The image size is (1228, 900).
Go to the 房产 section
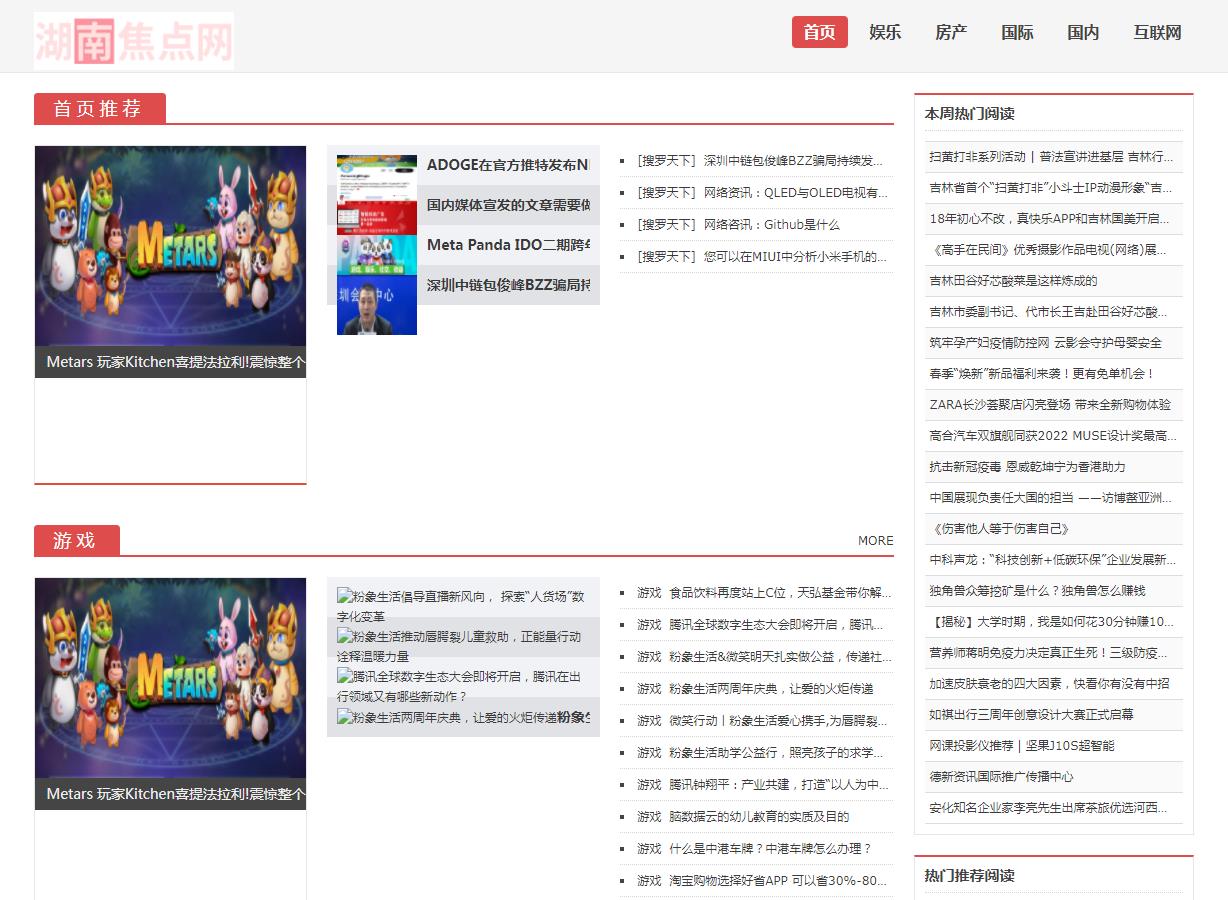coord(951,32)
